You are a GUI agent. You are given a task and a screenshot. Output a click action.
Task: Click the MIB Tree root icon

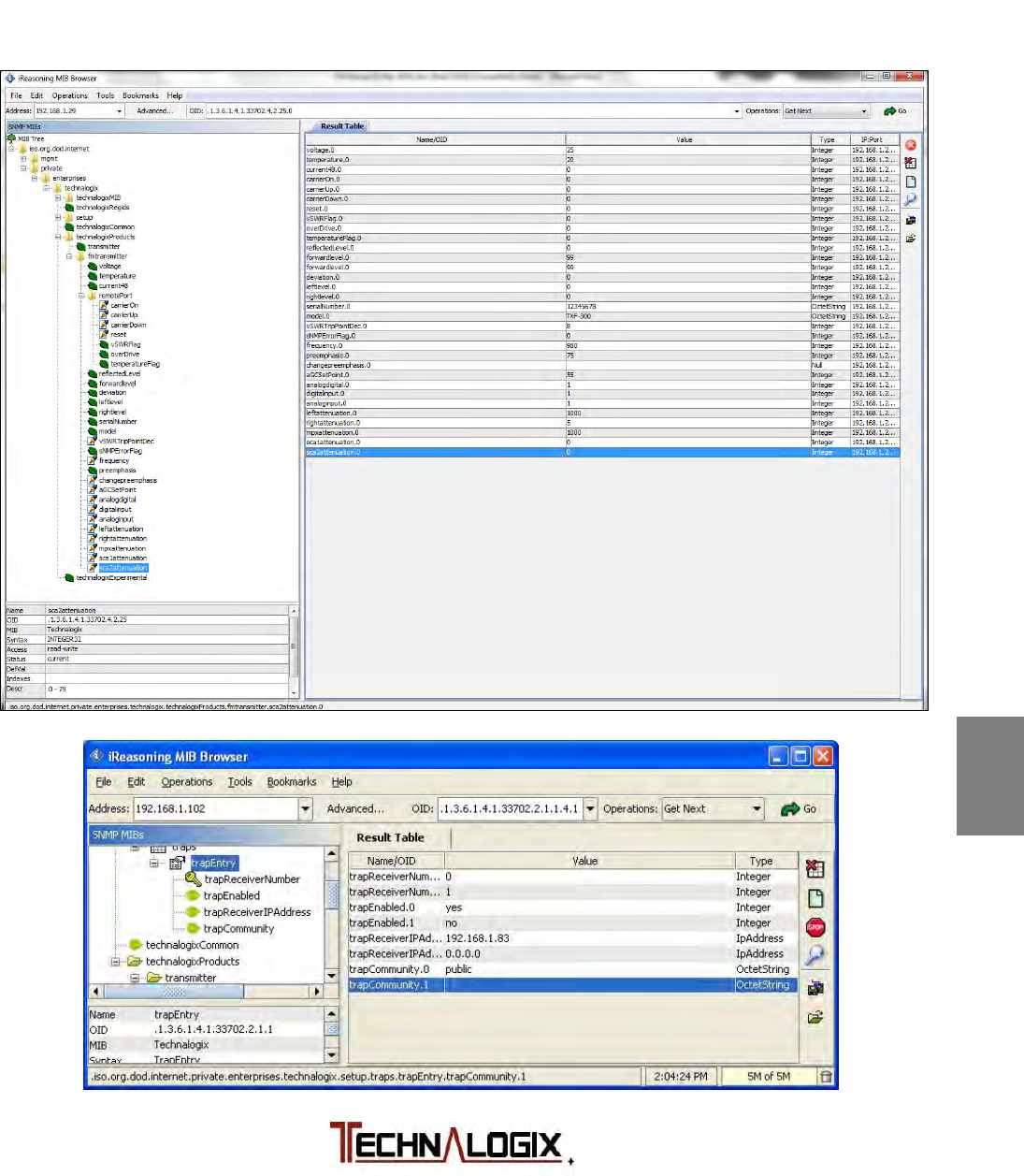11,138
